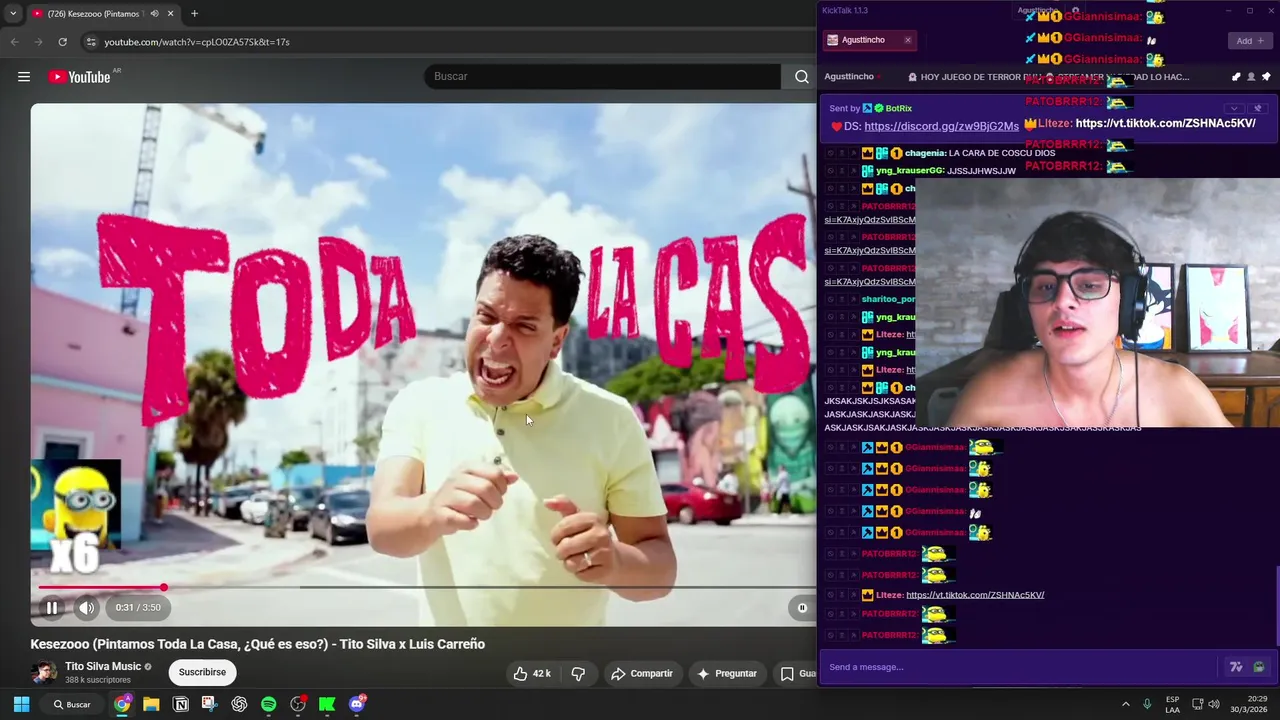Go forward in Chrome
This screenshot has width=1280, height=720.
[38, 41]
